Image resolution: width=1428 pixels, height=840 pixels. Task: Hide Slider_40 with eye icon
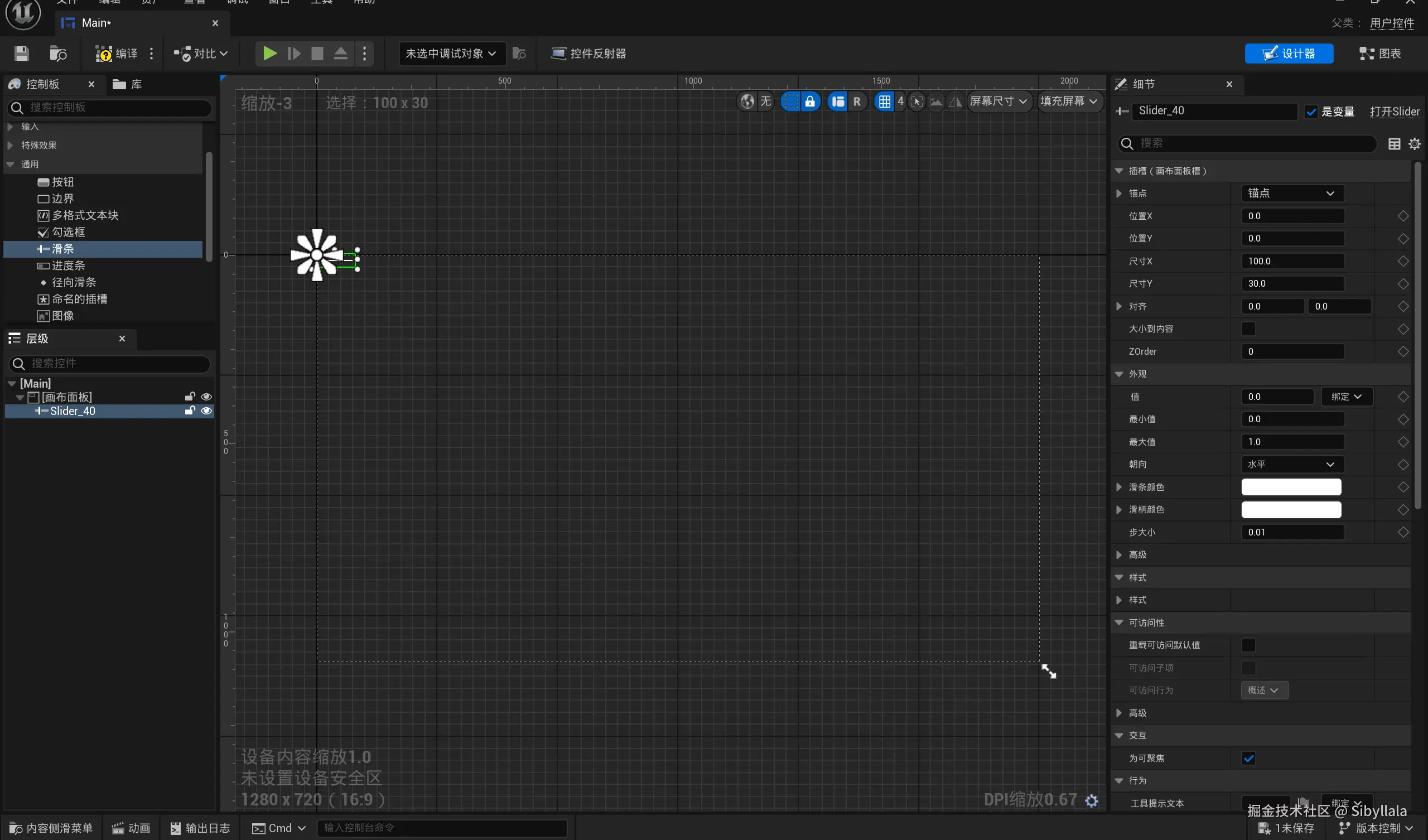coord(206,411)
